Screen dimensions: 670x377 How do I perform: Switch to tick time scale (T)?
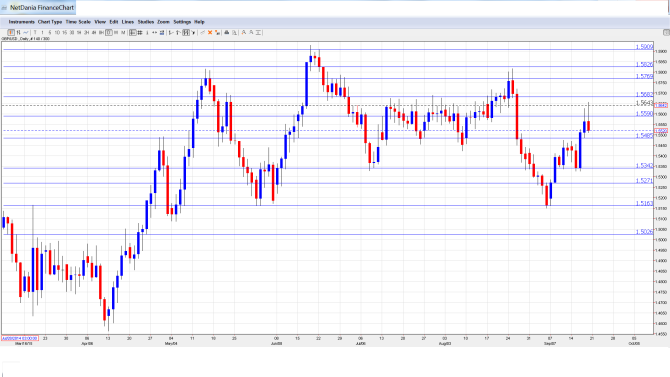(35, 32)
